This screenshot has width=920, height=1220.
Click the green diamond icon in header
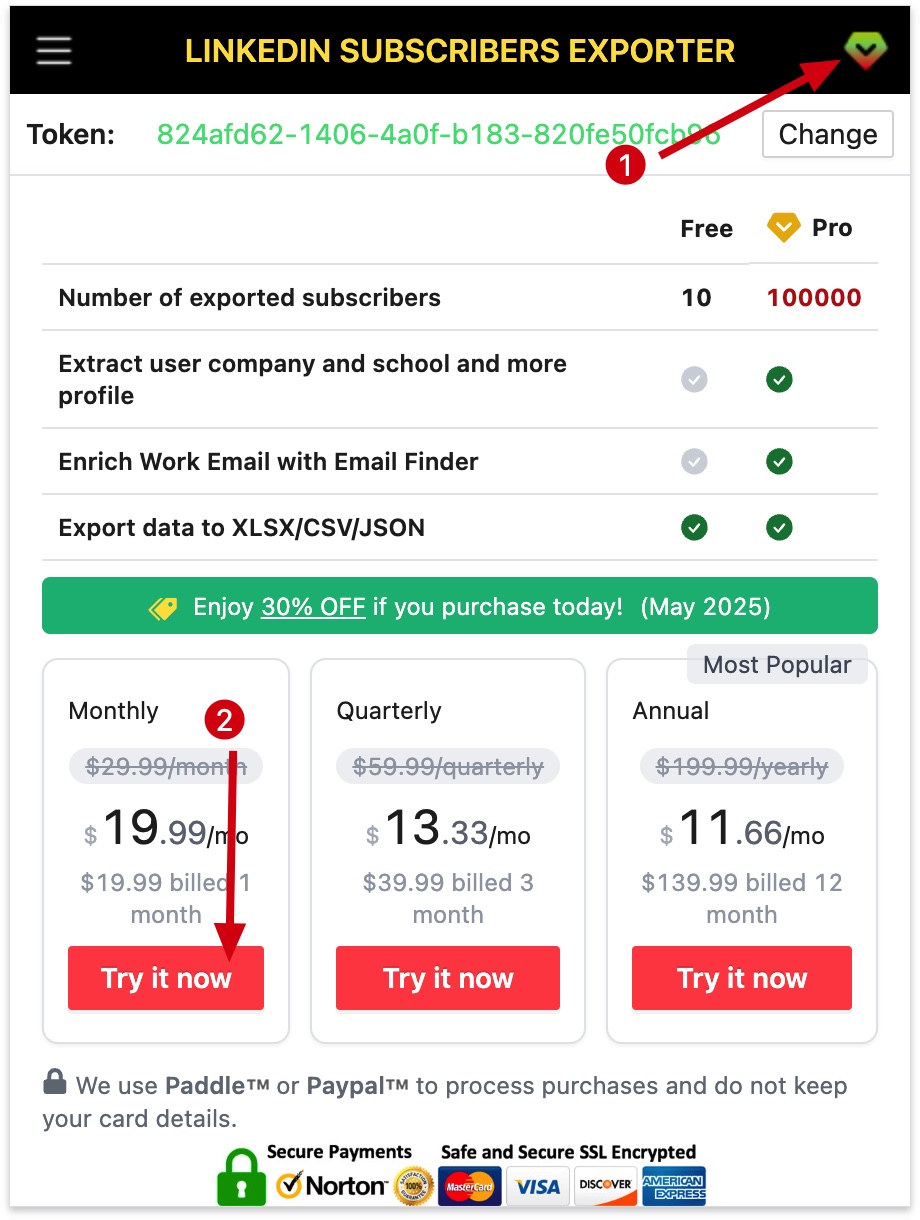(863, 49)
